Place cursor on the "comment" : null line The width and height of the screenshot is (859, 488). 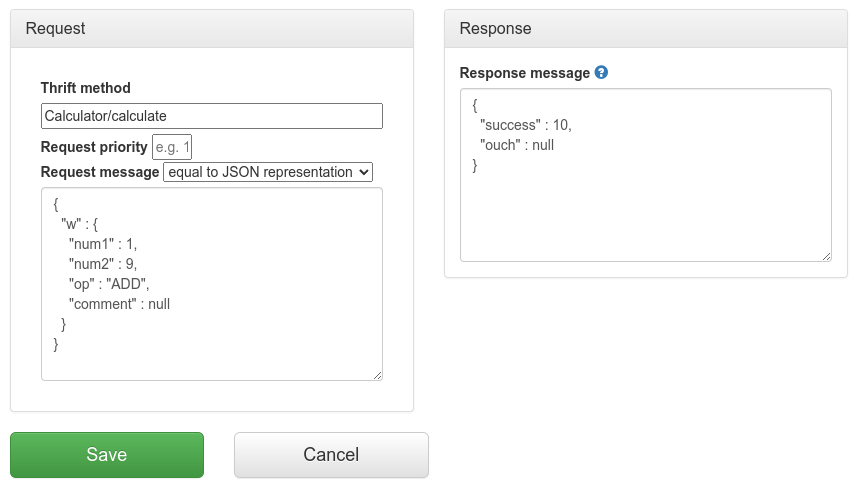point(119,304)
